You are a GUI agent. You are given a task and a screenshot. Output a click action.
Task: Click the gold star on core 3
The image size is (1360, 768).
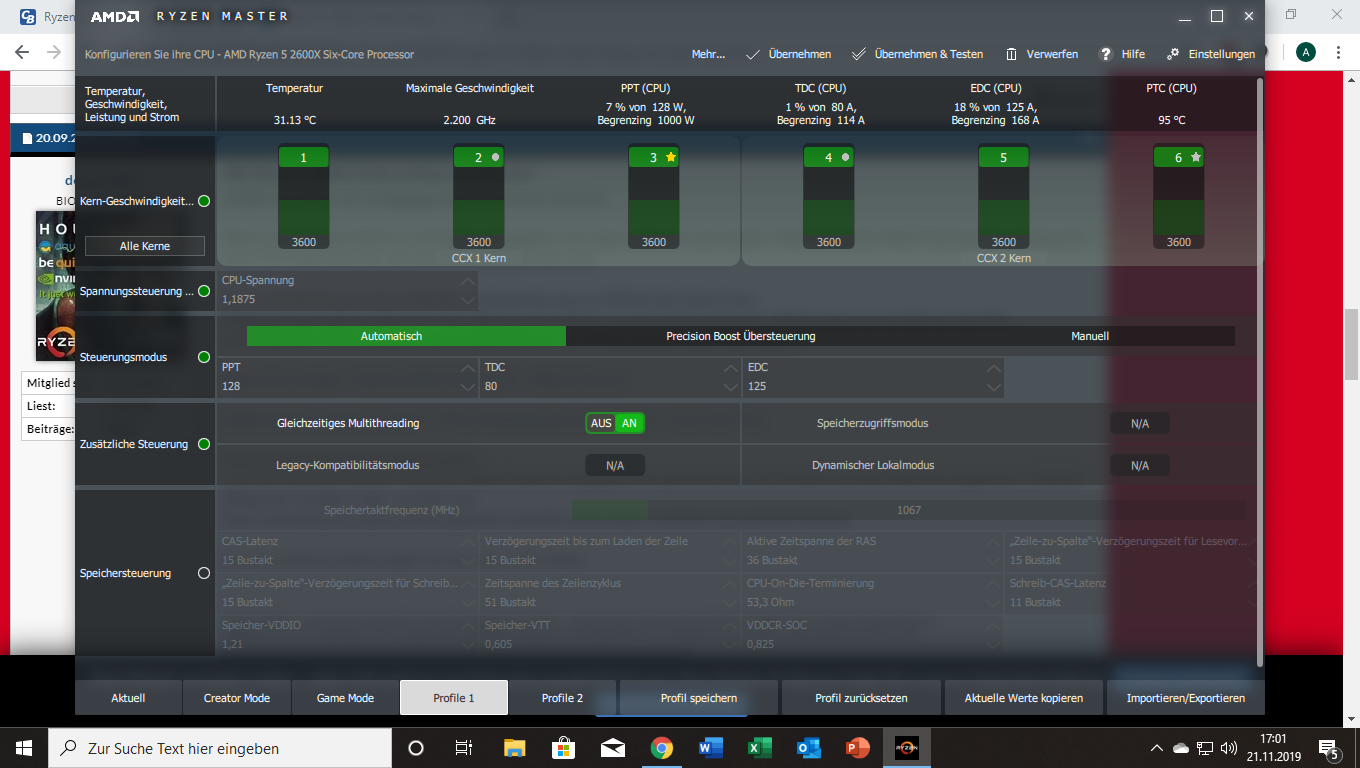(671, 157)
